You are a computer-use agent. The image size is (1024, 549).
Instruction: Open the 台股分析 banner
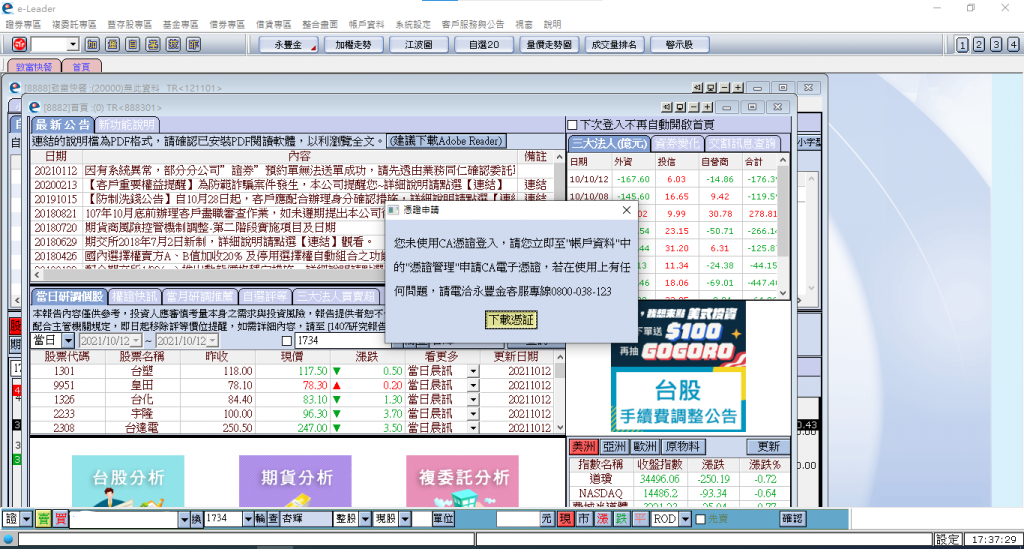(128, 480)
